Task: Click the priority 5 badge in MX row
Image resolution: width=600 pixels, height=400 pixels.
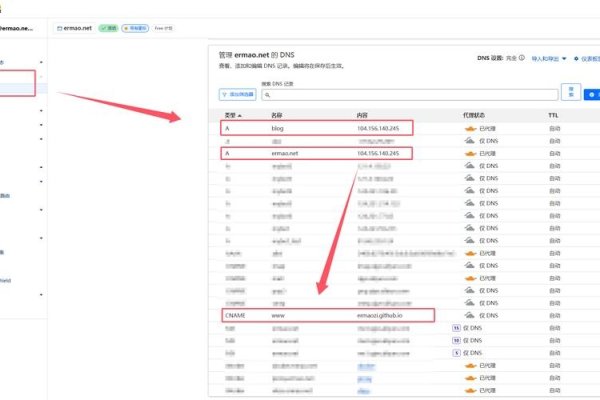Action: [x=456, y=353]
